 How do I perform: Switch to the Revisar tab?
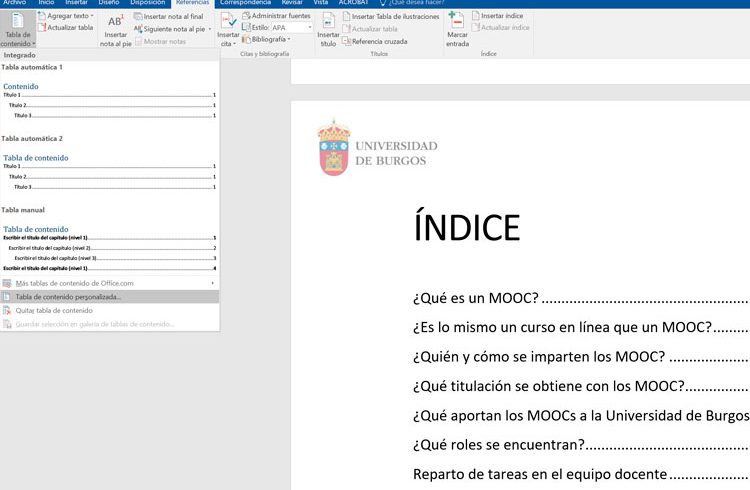[292, 2]
